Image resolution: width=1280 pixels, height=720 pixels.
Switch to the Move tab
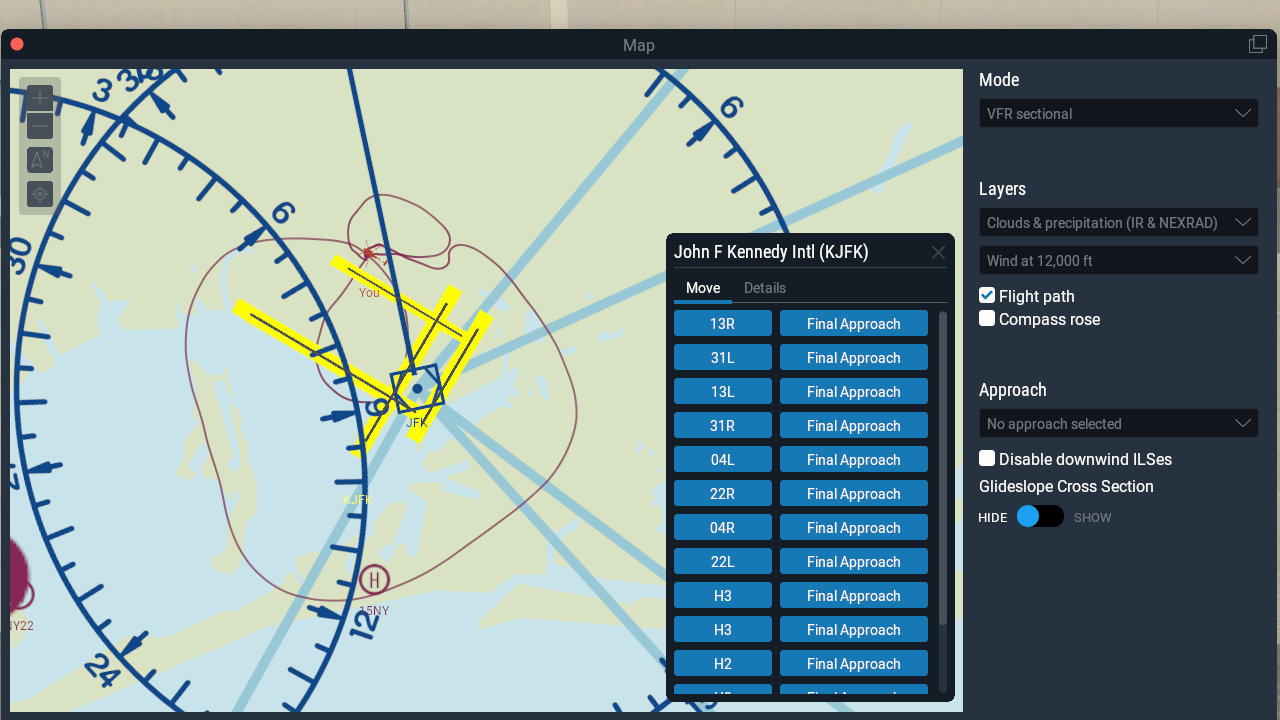pyautogui.click(x=703, y=288)
